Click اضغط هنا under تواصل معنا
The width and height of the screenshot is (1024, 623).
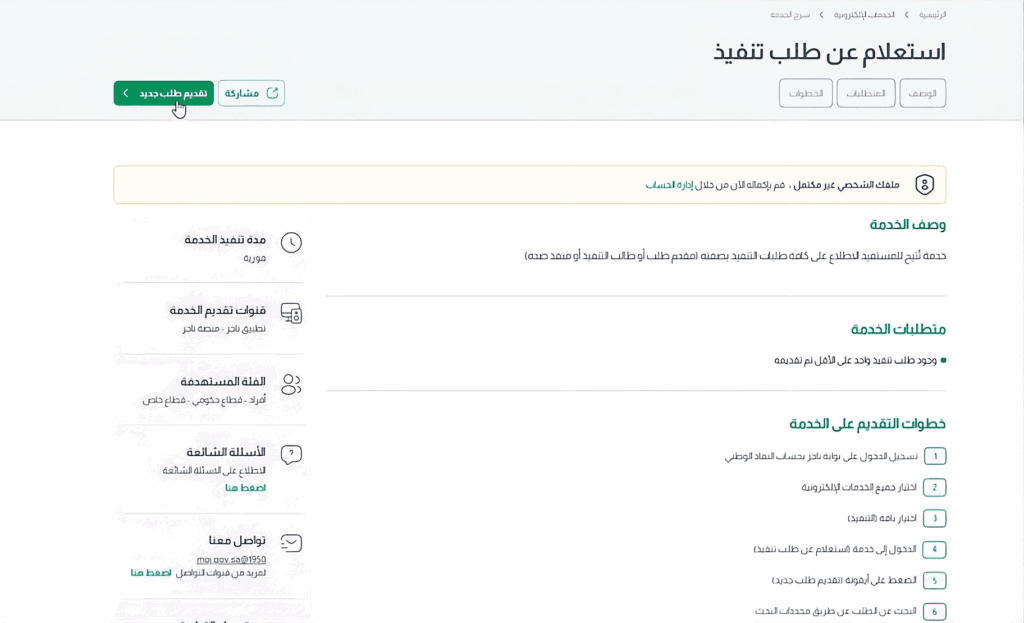151,573
